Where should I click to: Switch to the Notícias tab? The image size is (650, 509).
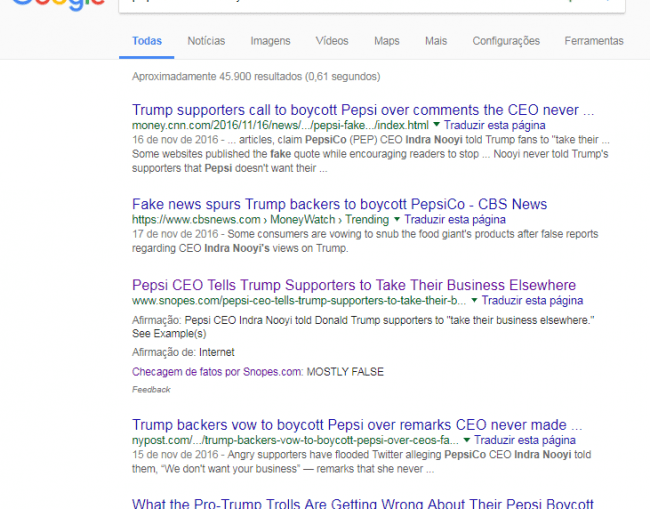tap(206, 41)
